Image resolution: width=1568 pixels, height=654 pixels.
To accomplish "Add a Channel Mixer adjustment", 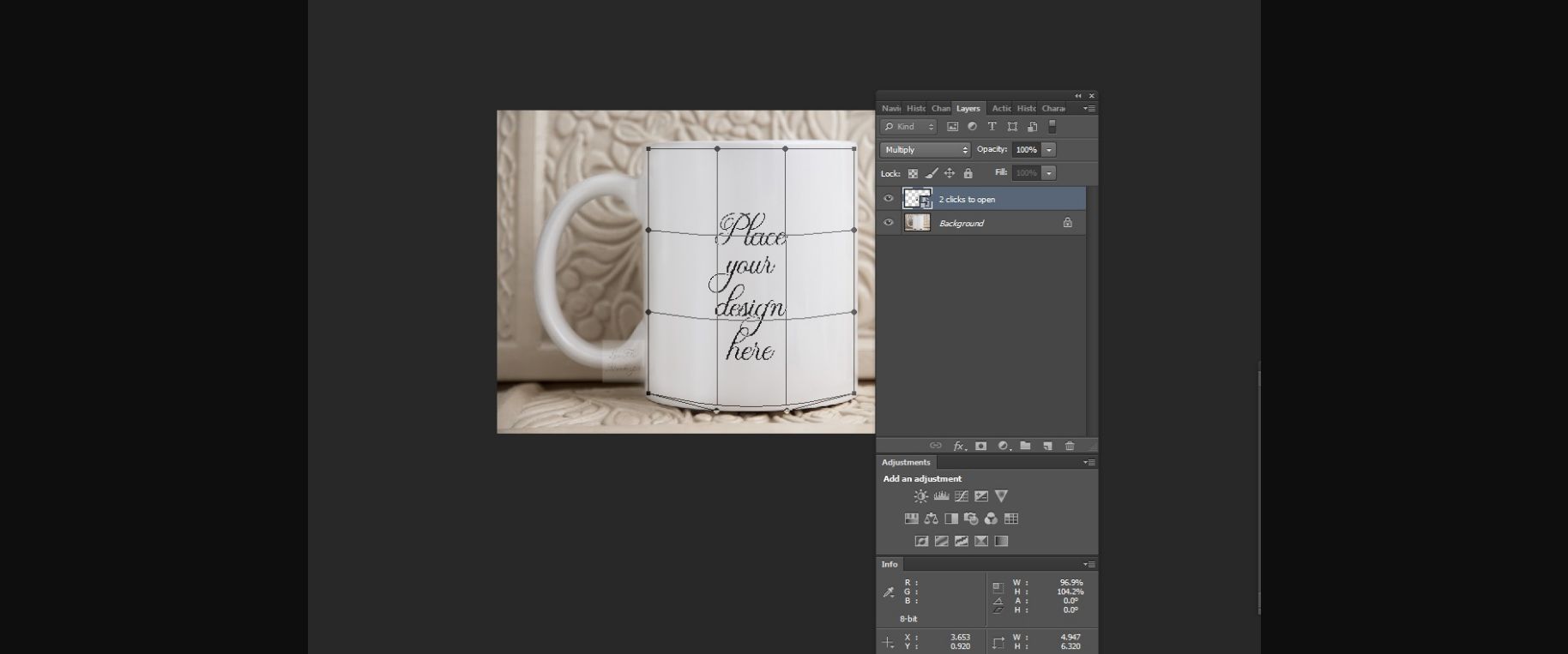I will click(991, 519).
